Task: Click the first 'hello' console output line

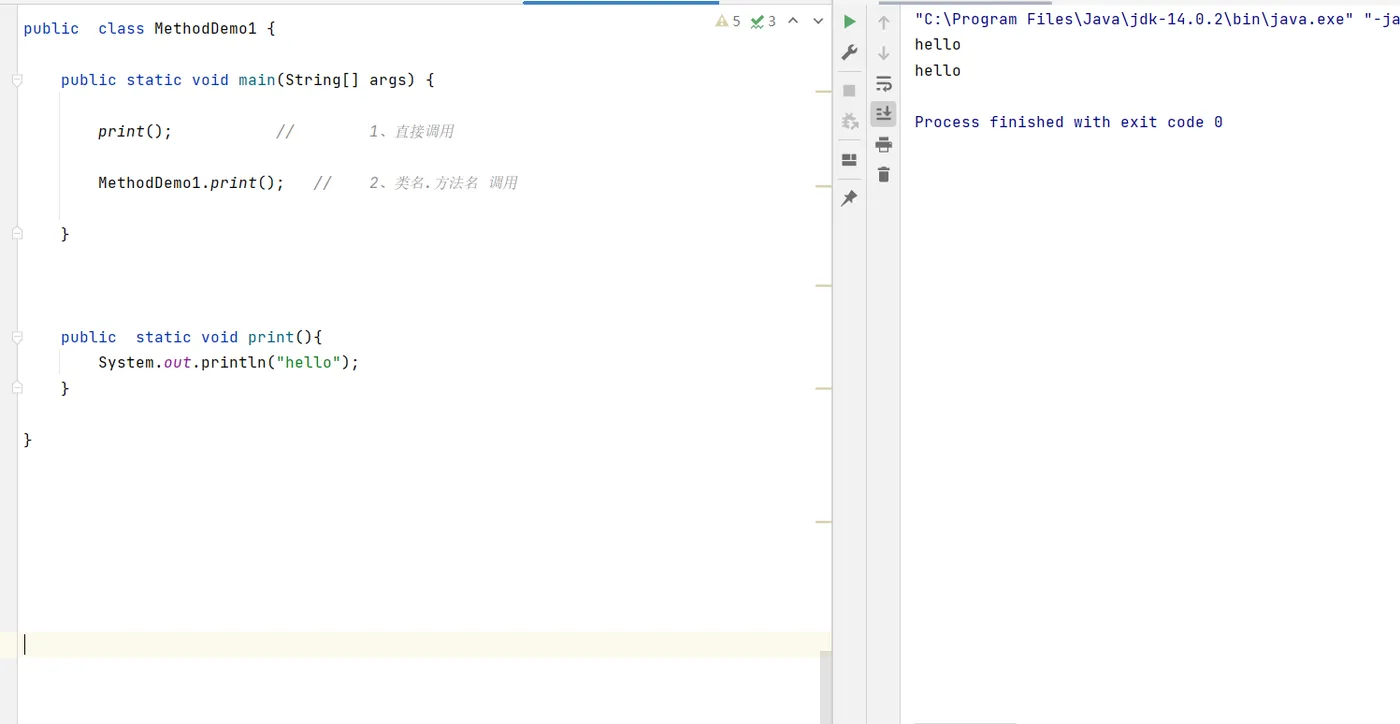Action: (938, 44)
